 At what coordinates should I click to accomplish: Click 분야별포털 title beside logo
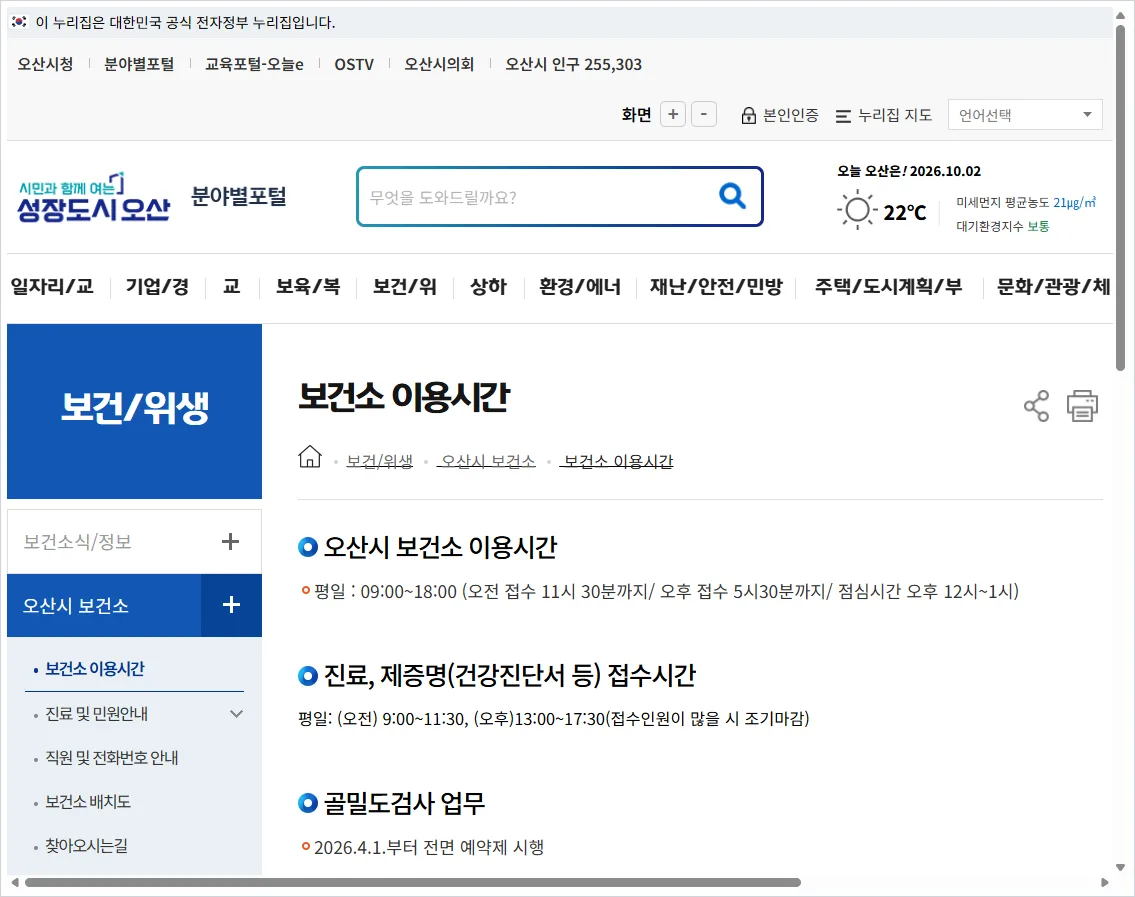point(239,196)
